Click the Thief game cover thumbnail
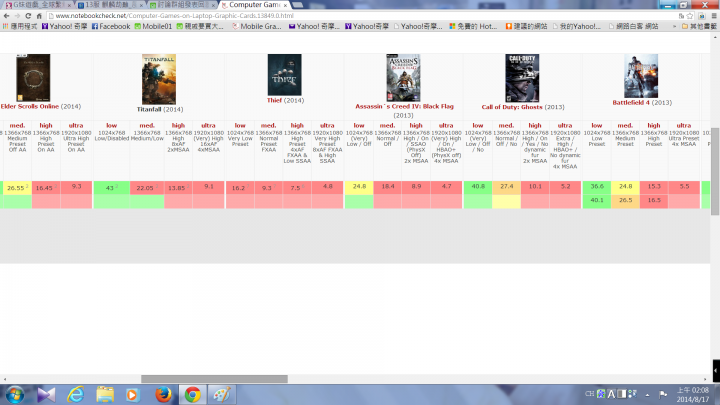720x405 pixels. [285, 75]
